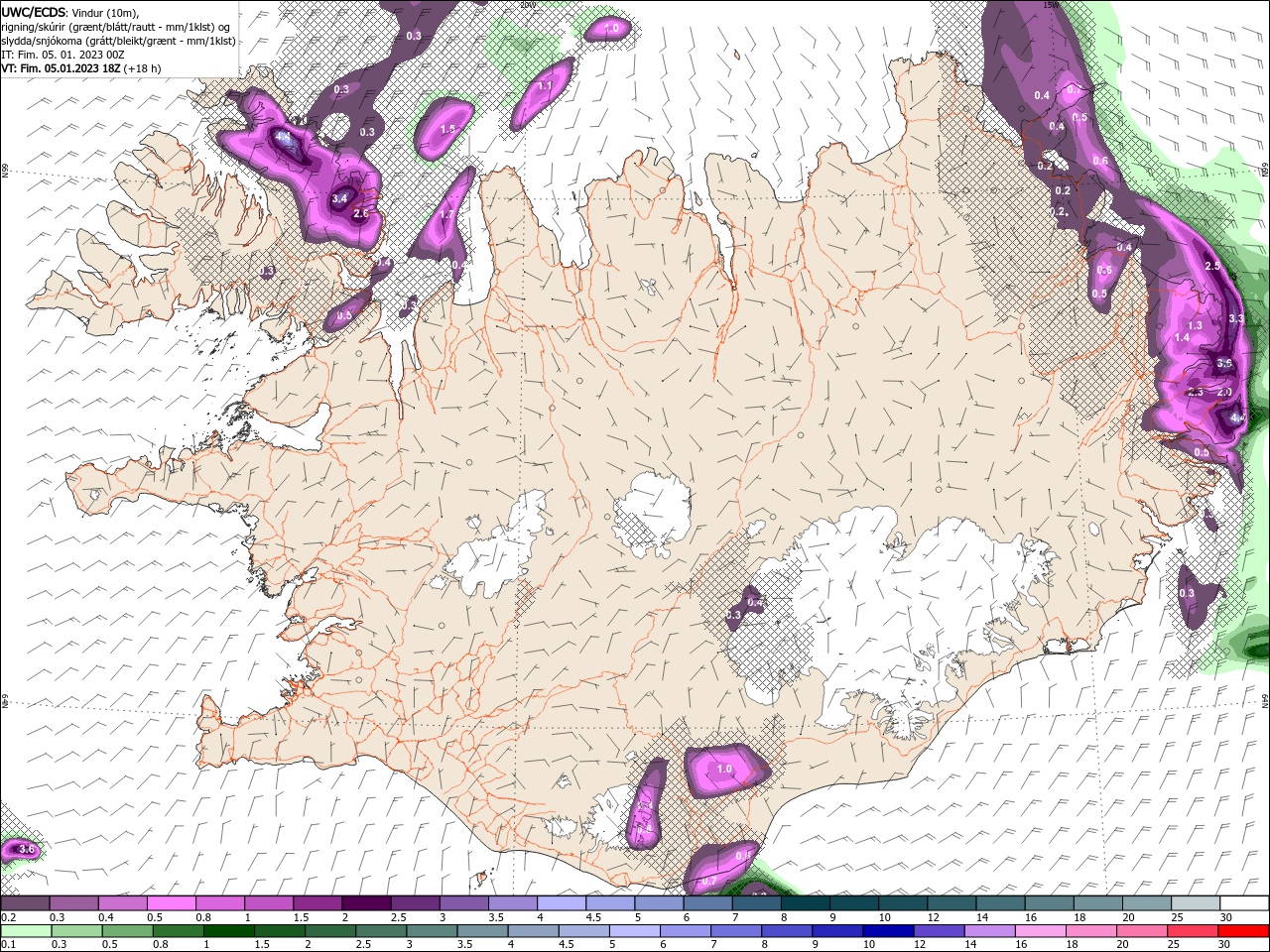The image size is (1270, 952).
Task: Select darkest green rain swatch starting at 1
Action: (x=228, y=931)
